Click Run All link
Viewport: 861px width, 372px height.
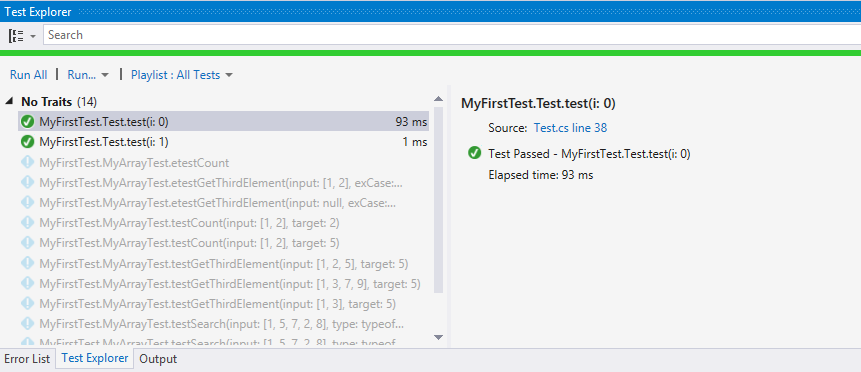tap(29, 75)
